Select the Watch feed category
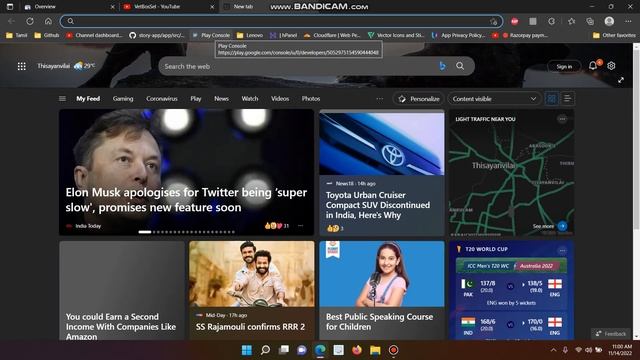This screenshot has height=360, width=640. coord(250,98)
